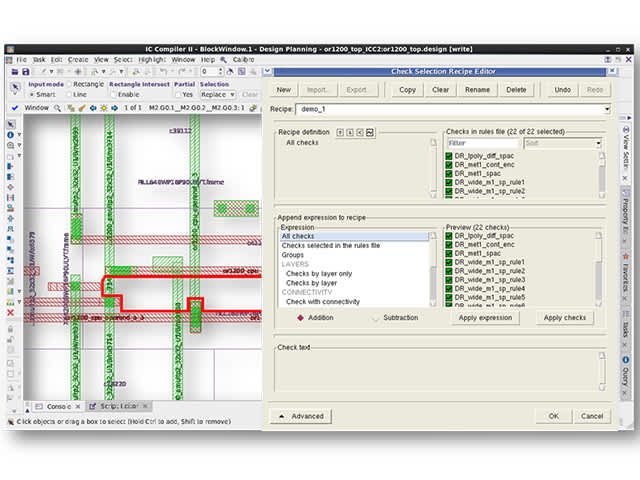Image resolution: width=640 pixels, height=480 pixels.
Task: Click the Filter input field
Action: 483,143
